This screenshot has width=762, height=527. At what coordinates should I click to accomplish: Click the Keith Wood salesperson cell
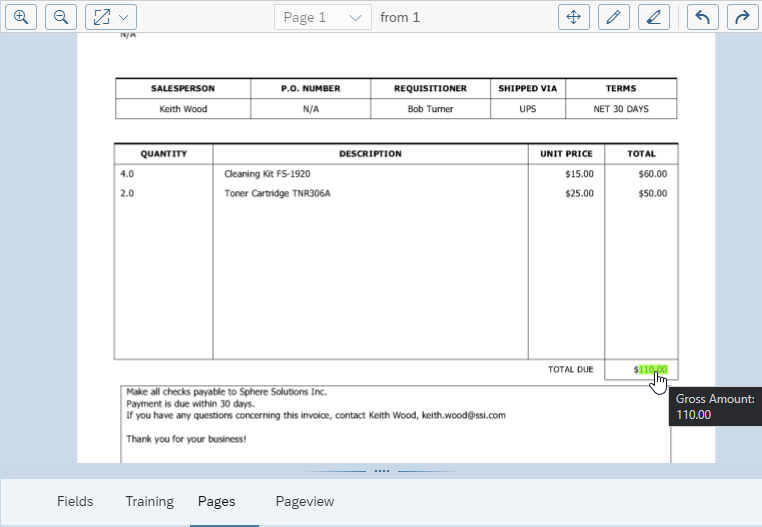pyautogui.click(x=183, y=109)
